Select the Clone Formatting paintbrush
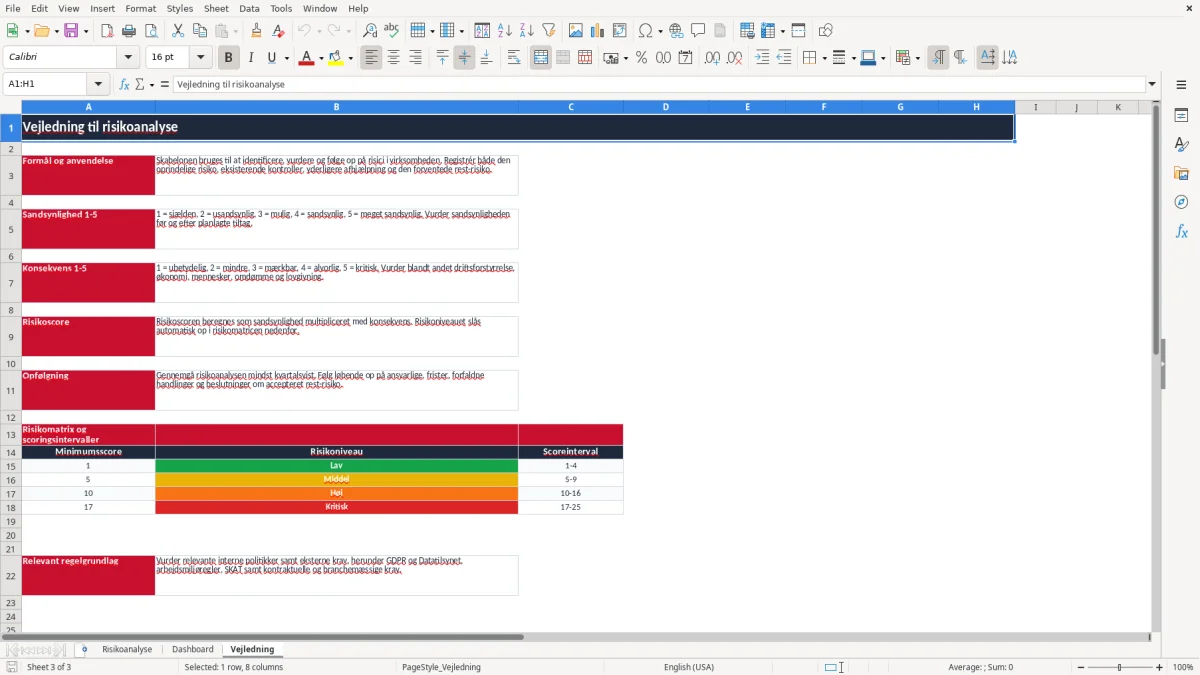Image resolution: width=1200 pixels, height=675 pixels. [x=256, y=31]
